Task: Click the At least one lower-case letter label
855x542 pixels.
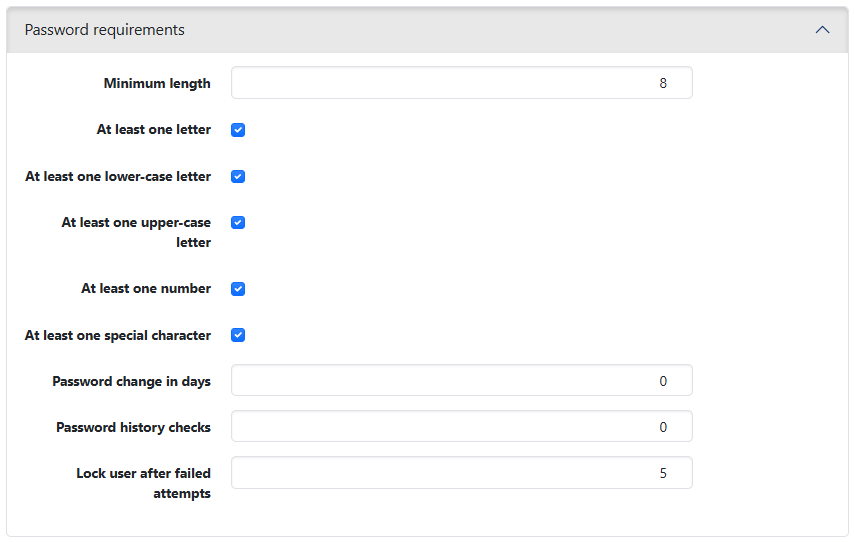Action: 118,176
